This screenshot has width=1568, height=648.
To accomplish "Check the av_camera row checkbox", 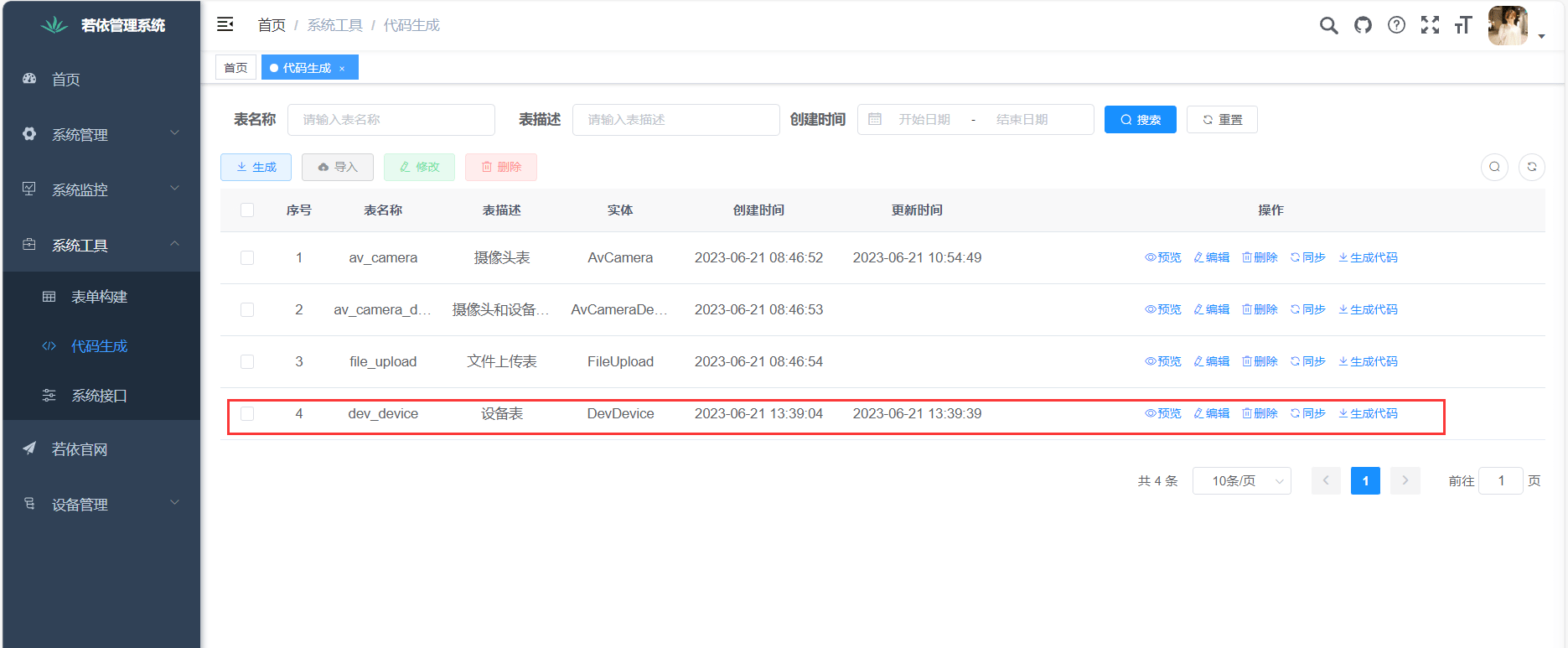I will tap(247, 257).
